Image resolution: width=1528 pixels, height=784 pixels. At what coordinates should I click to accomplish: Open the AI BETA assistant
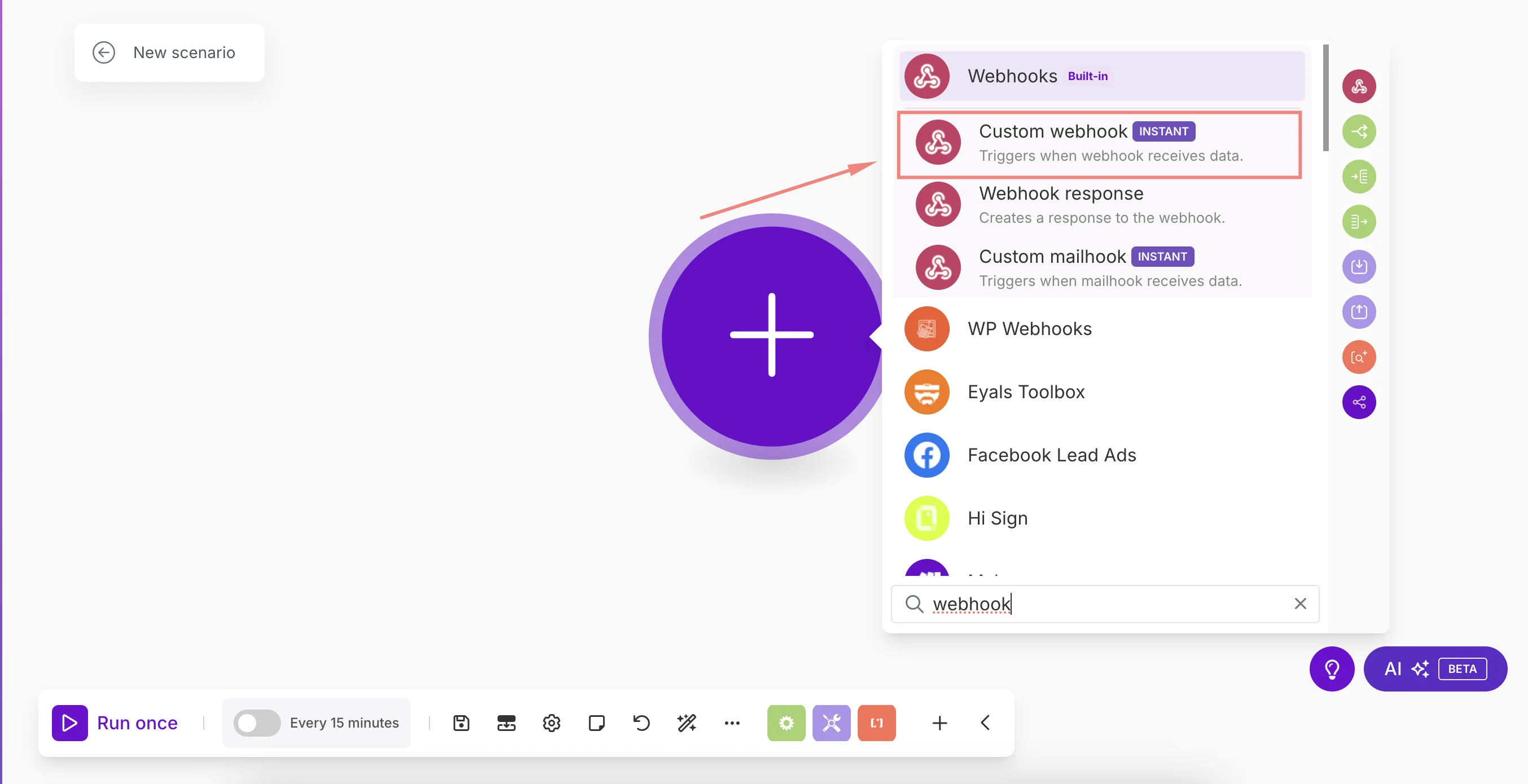click(1435, 669)
